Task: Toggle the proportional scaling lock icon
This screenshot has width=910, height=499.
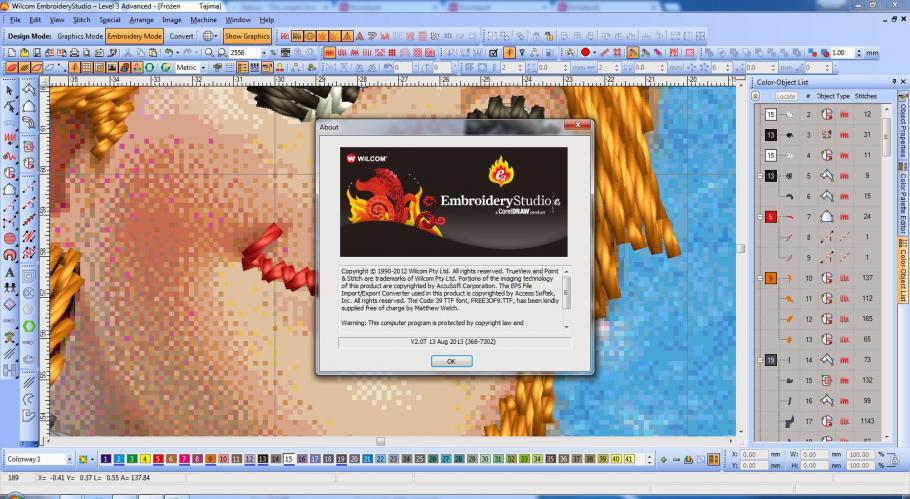Action: pos(893,460)
